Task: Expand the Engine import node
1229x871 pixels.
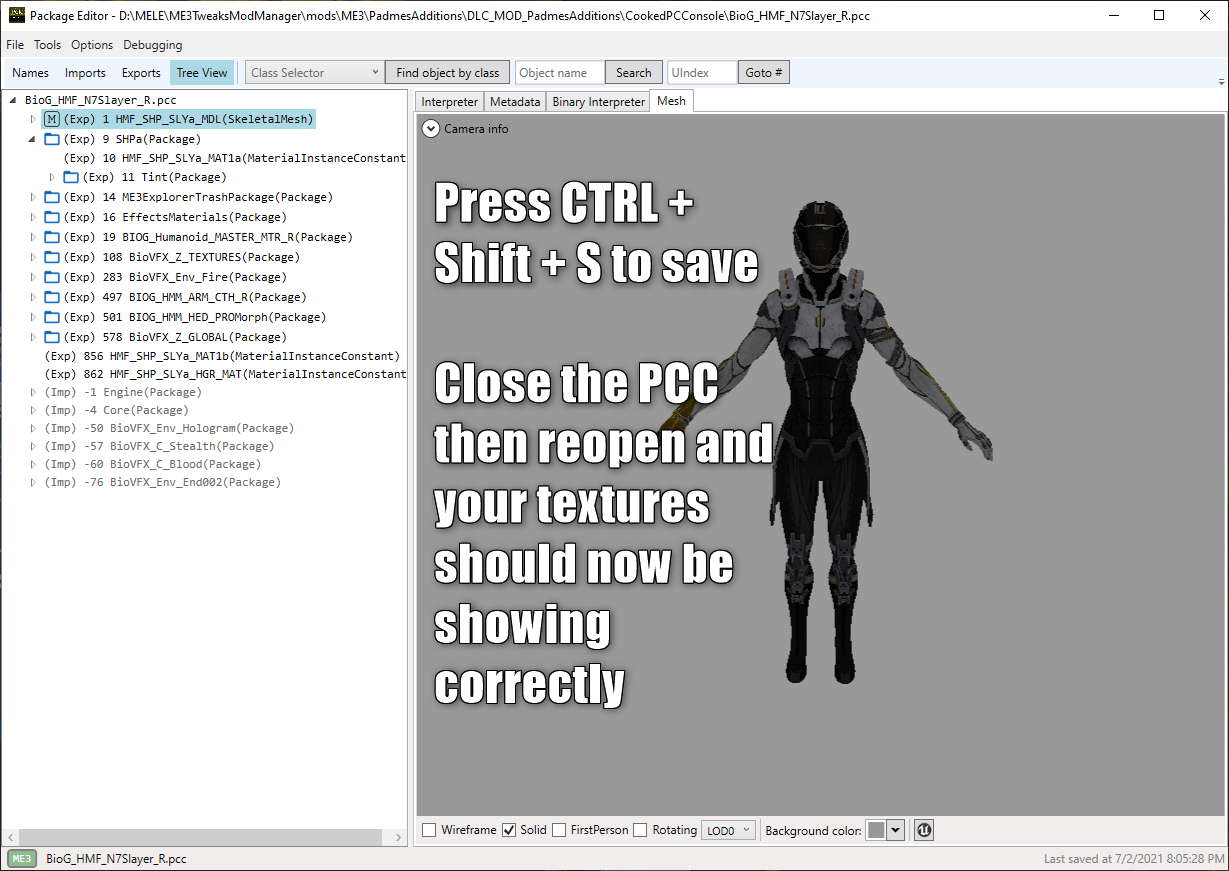Action: pos(33,392)
